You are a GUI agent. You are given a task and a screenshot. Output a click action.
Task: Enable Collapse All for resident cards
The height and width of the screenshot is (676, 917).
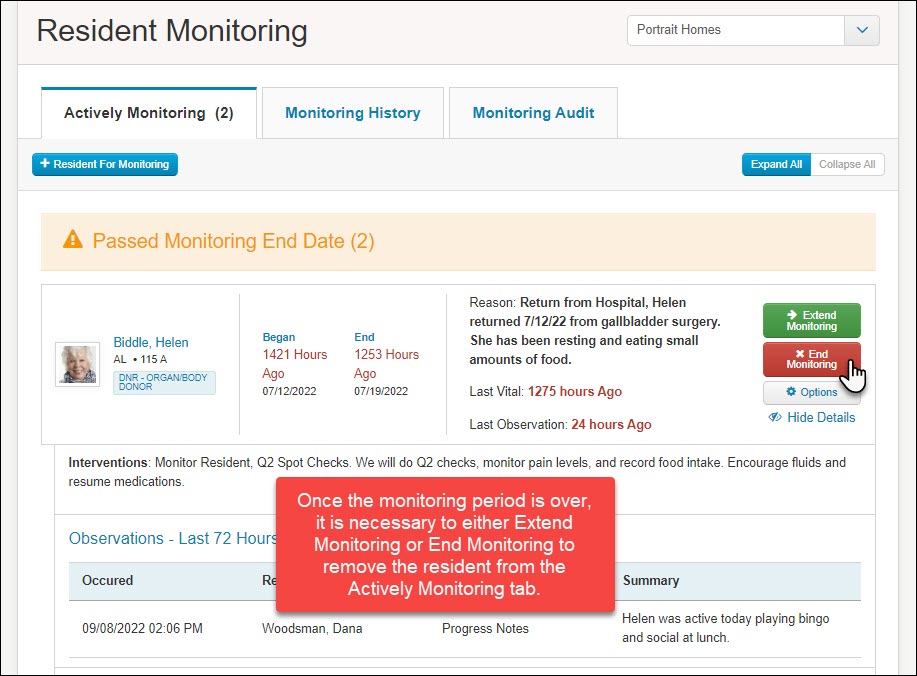(x=846, y=164)
